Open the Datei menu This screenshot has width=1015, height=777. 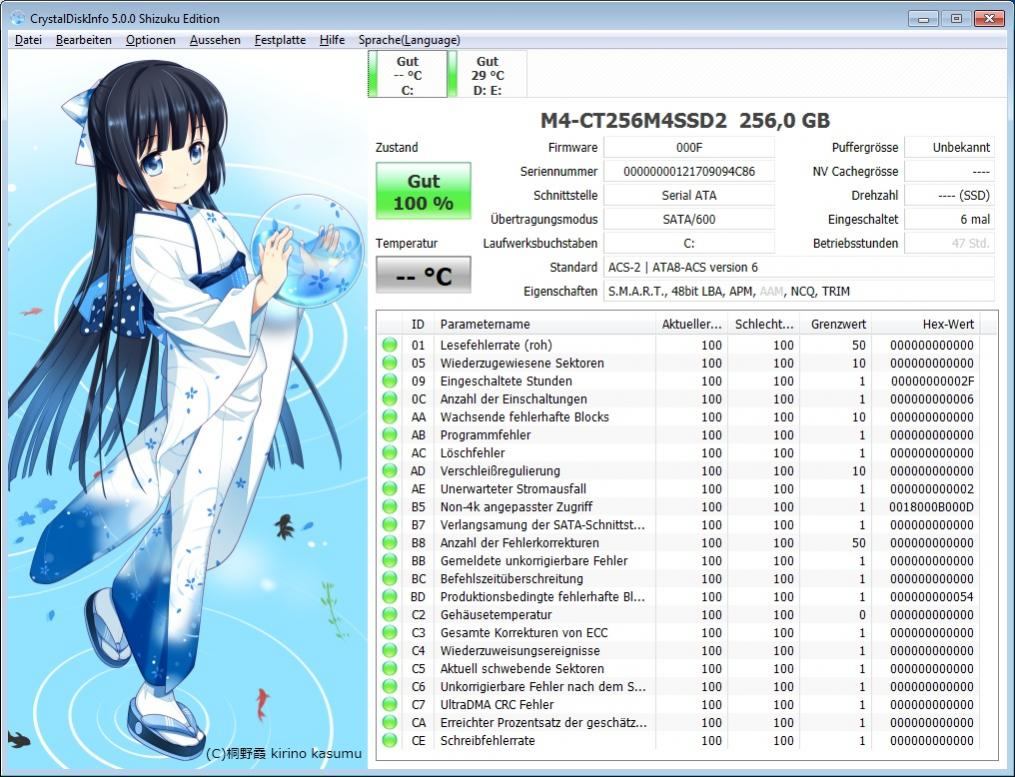[28, 40]
